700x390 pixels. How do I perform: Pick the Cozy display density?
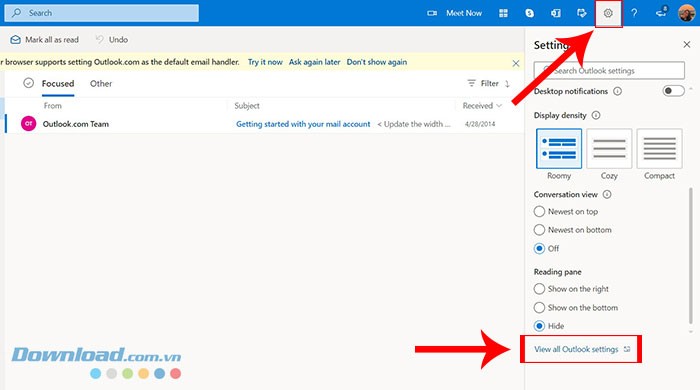tap(609, 149)
